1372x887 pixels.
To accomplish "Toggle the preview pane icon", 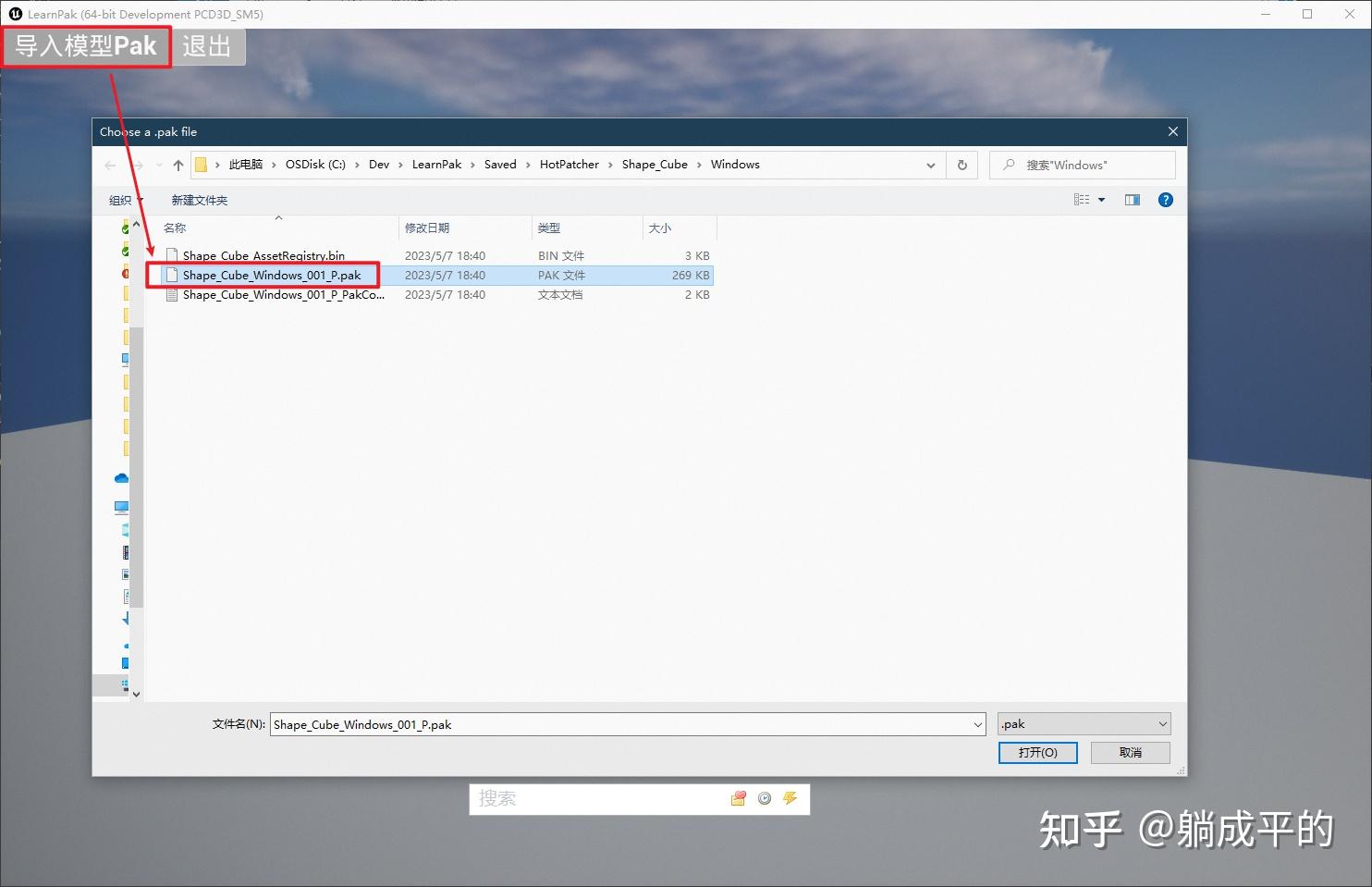I will (x=1132, y=199).
